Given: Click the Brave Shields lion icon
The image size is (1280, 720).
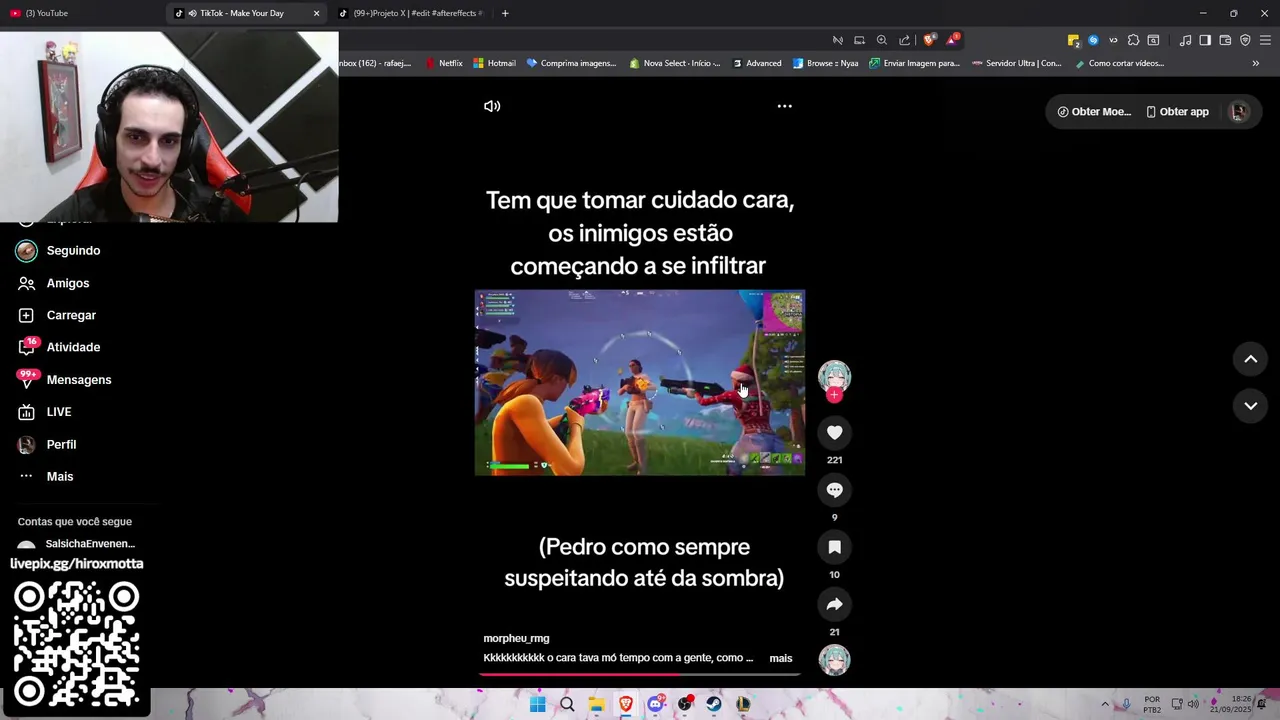Looking at the screenshot, I should pyautogui.click(x=929, y=40).
